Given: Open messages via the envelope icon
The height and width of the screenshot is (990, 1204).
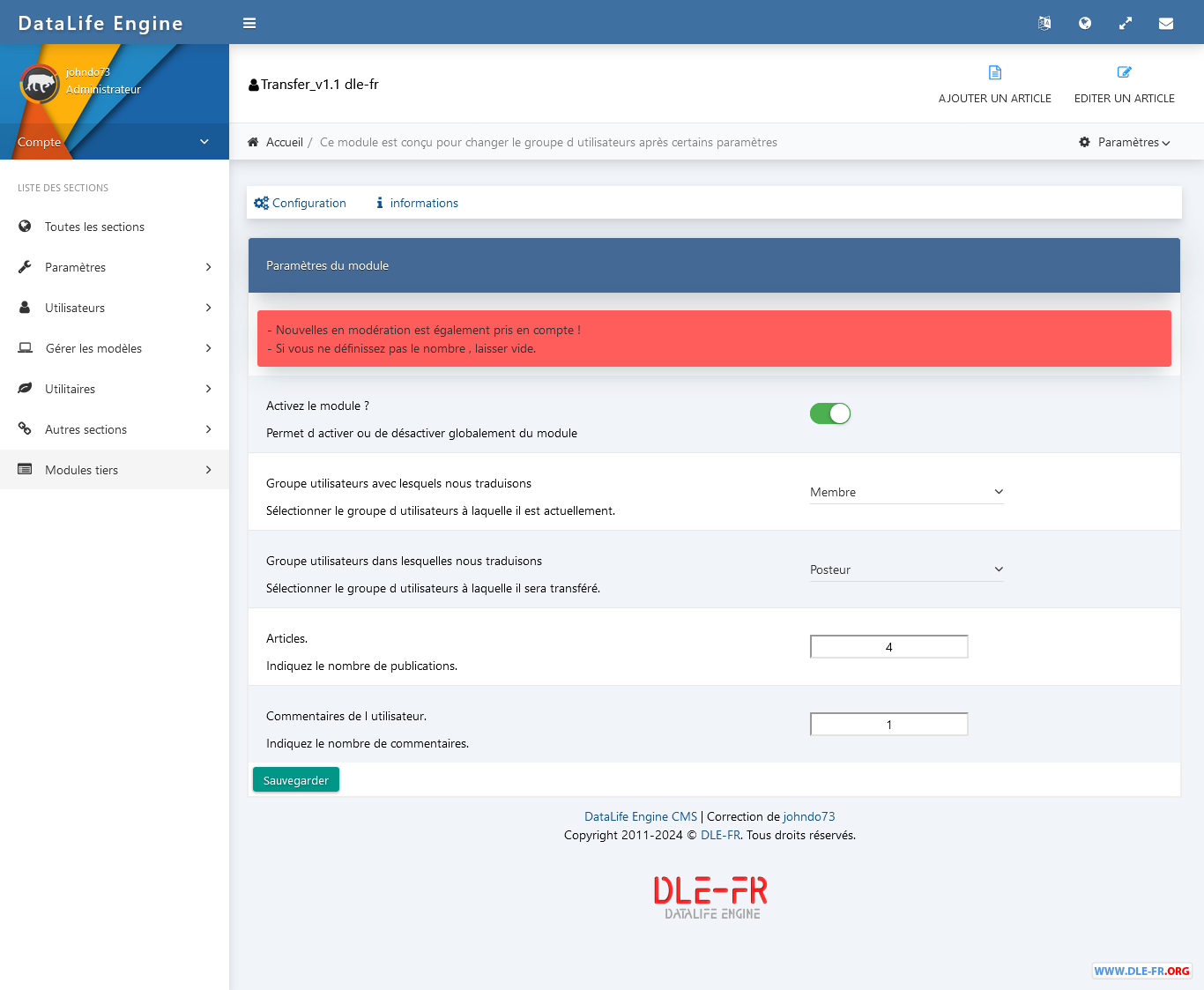Looking at the screenshot, I should (1166, 24).
